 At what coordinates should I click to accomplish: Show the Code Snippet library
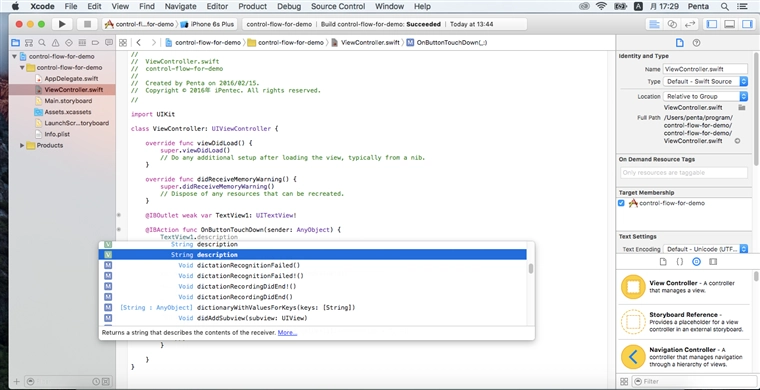[x=680, y=262]
